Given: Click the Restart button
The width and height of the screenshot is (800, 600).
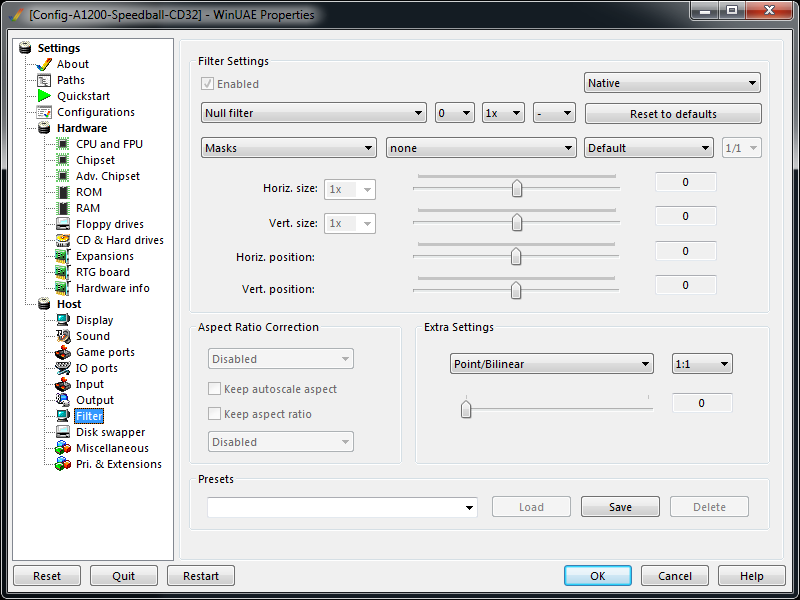Looking at the screenshot, I should (x=201, y=576).
